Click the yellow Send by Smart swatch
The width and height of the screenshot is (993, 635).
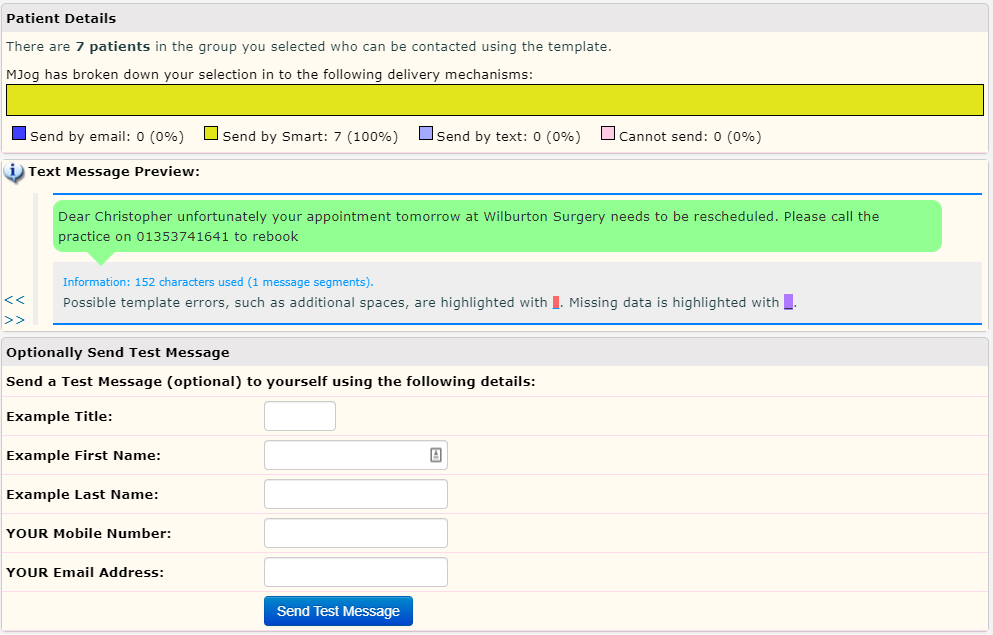[x=211, y=134]
